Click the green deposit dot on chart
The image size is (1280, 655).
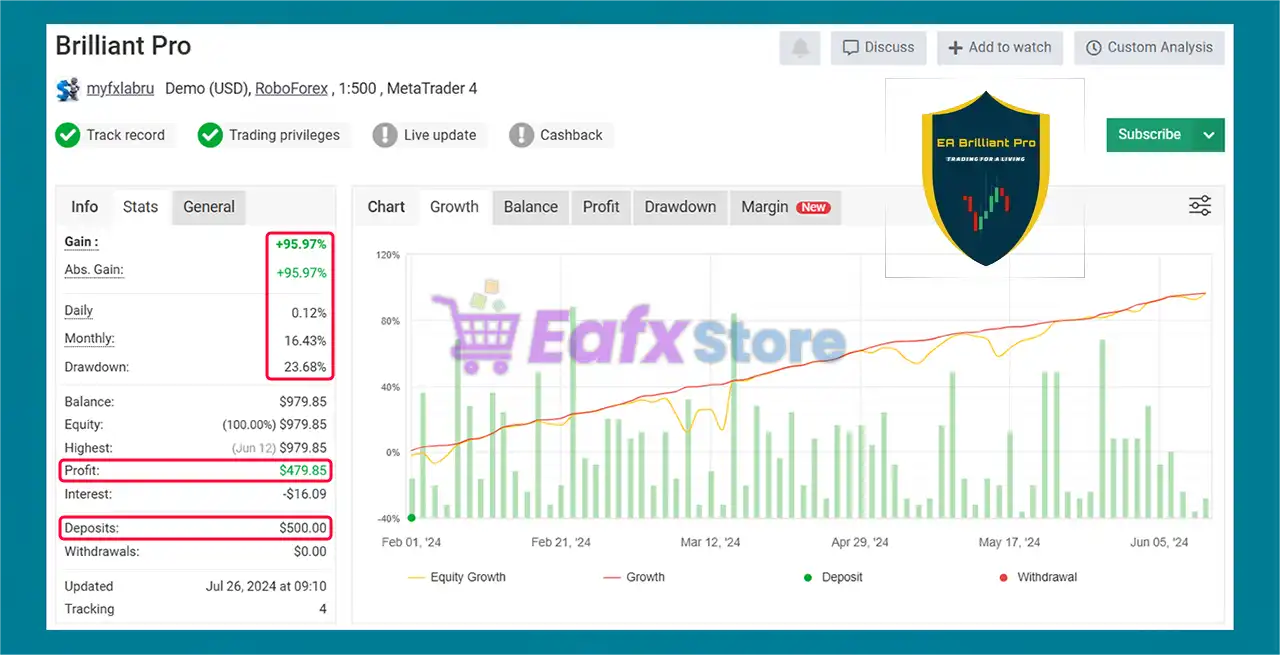(x=412, y=517)
